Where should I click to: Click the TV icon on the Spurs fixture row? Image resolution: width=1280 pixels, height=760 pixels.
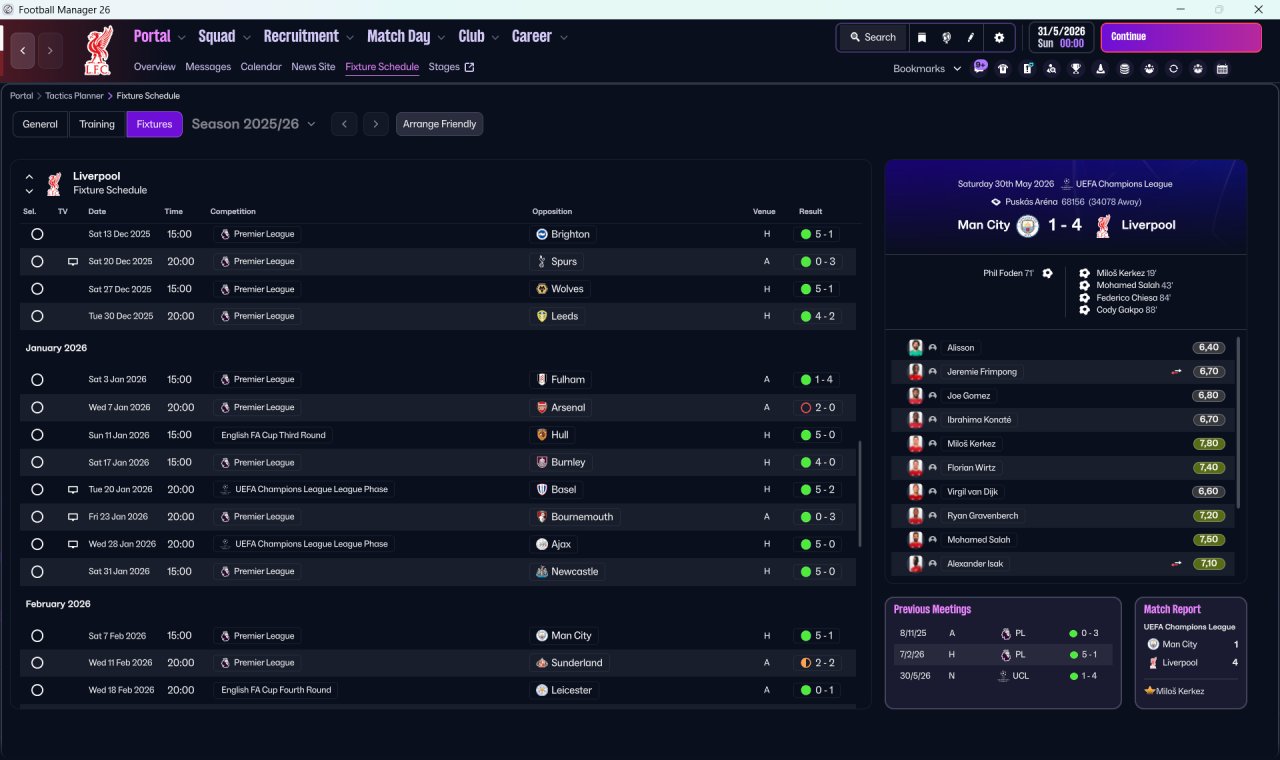[73, 262]
